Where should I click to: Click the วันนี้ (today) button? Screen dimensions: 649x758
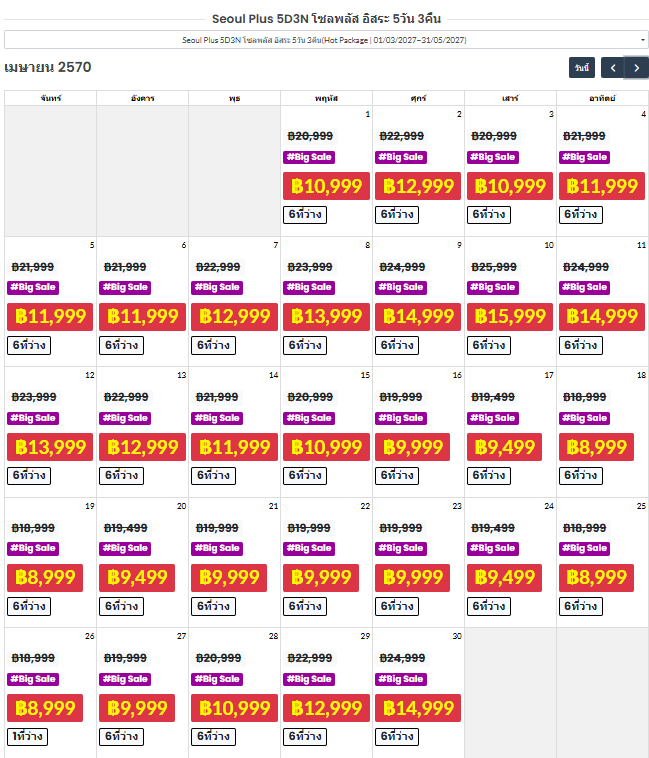pos(582,68)
